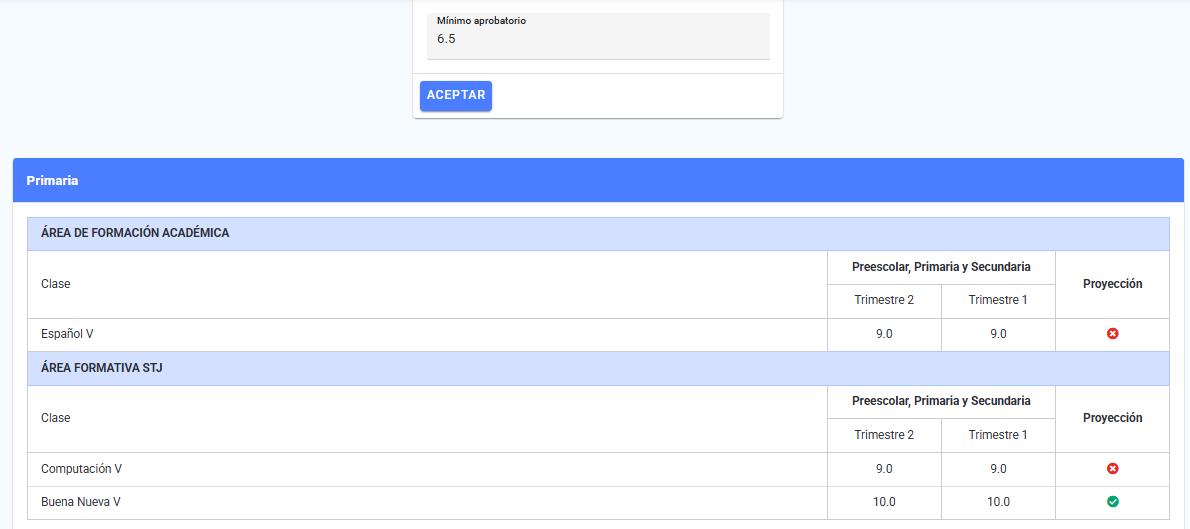Click the Proyección header in Formación Académica table

[1113, 284]
